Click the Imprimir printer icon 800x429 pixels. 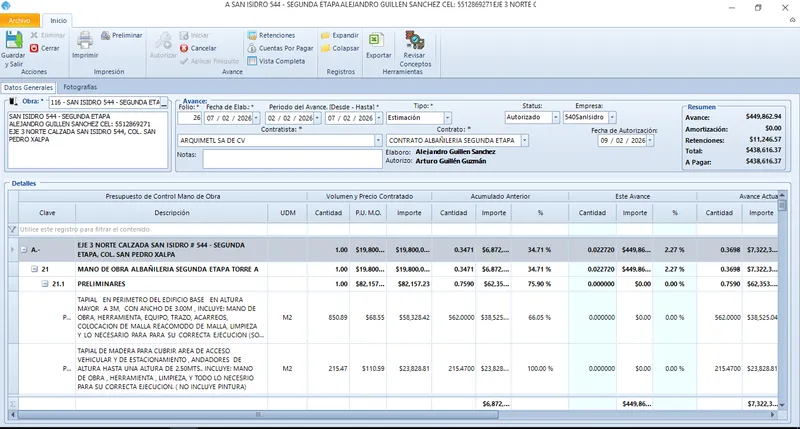(x=85, y=40)
